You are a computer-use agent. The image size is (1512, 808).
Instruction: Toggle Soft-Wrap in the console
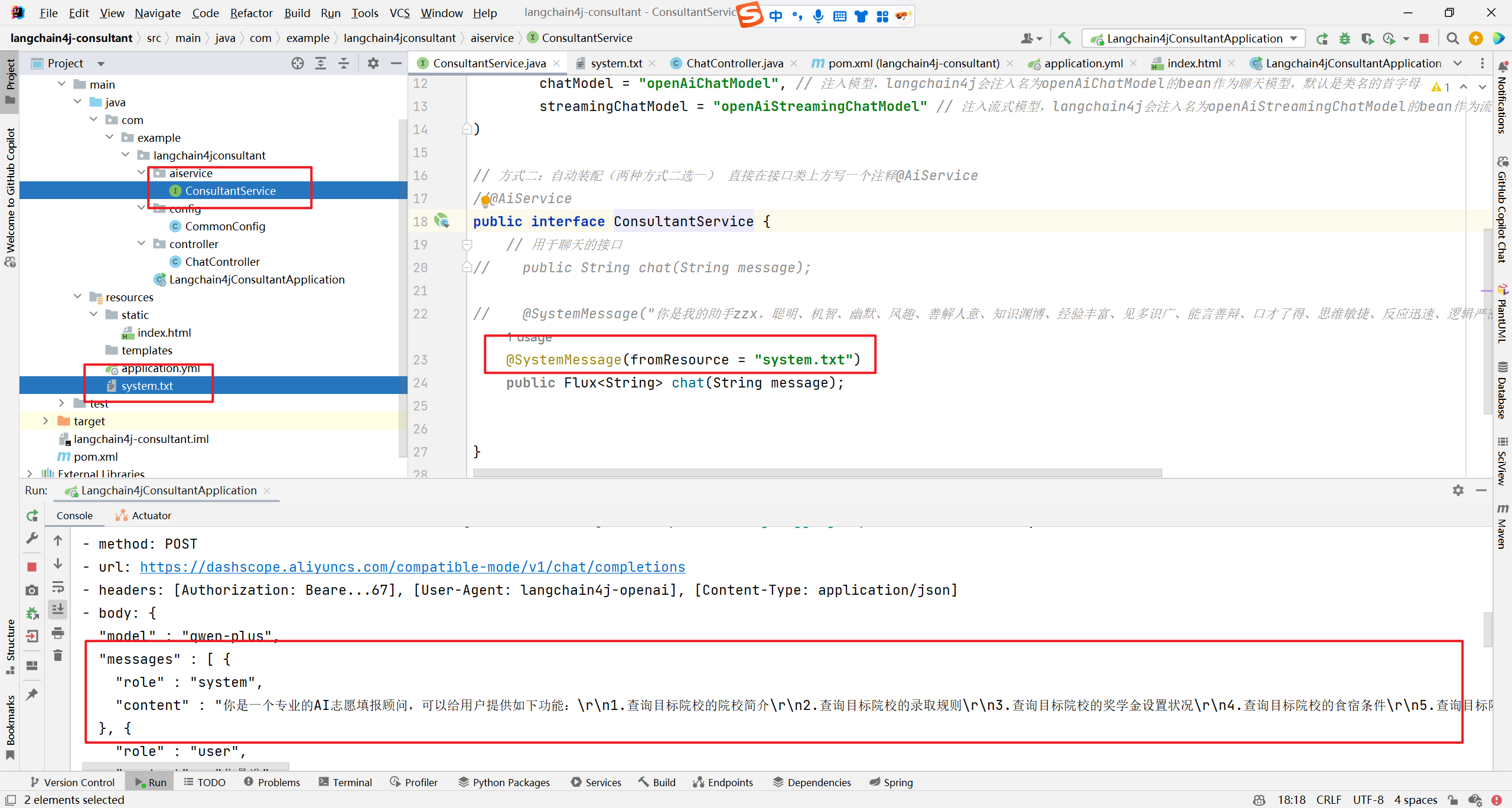[58, 587]
